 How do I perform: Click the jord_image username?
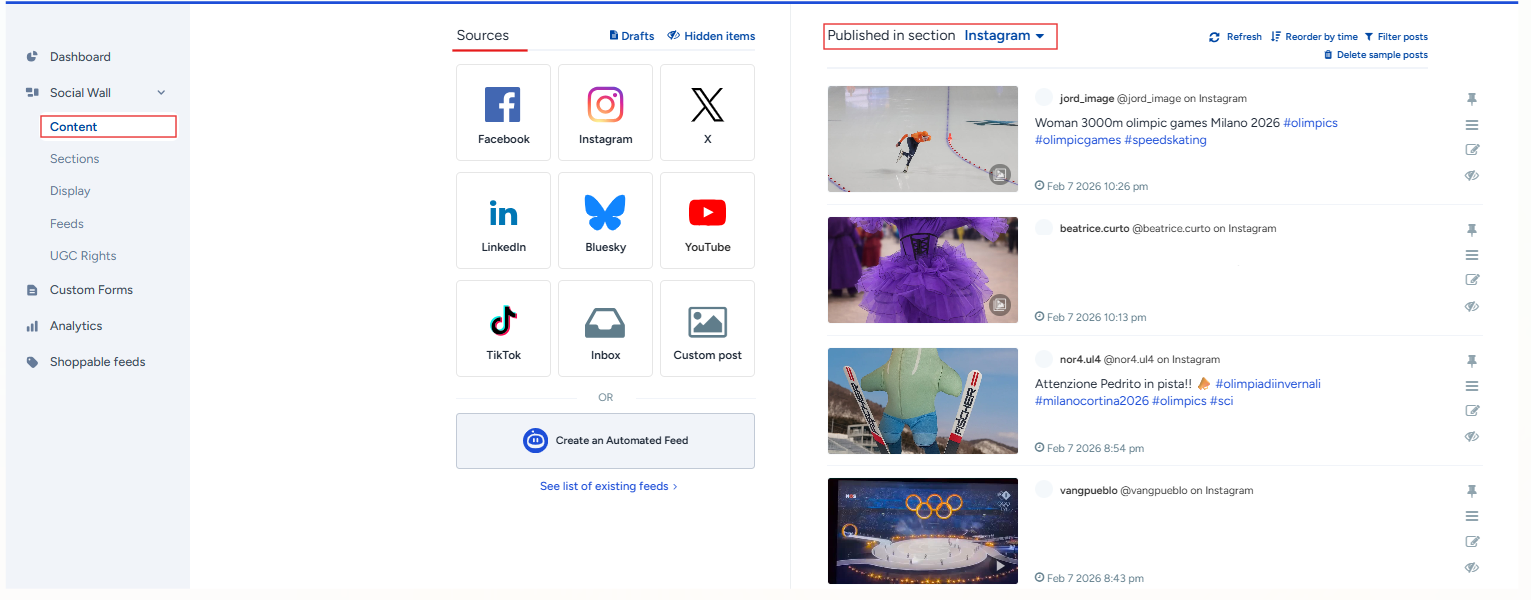tap(1086, 99)
